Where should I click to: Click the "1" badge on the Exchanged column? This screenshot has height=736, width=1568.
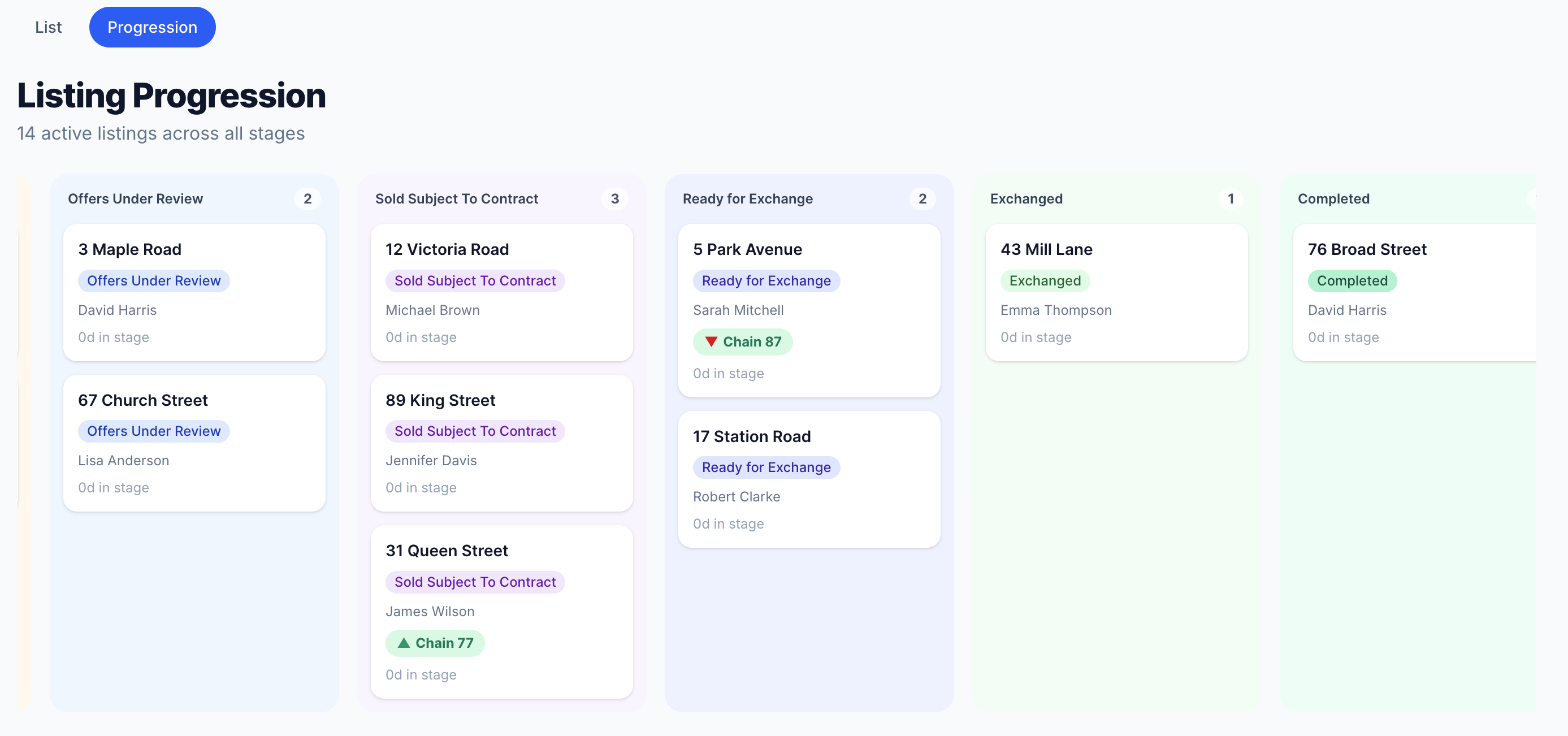[x=1231, y=198]
